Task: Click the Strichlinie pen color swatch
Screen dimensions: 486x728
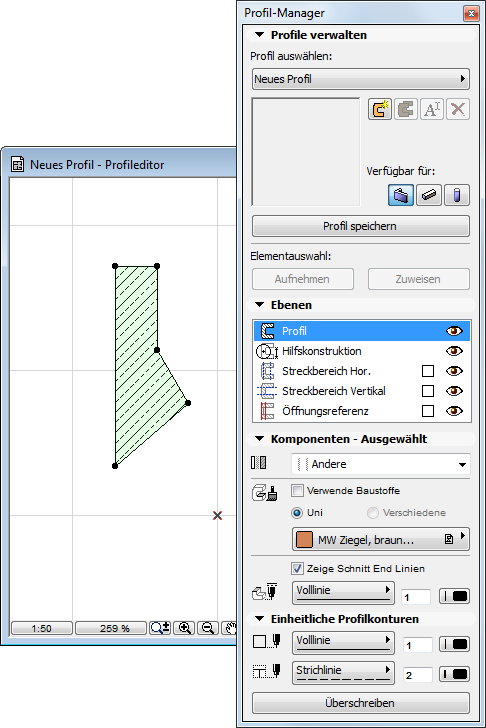Action: (x=454, y=674)
